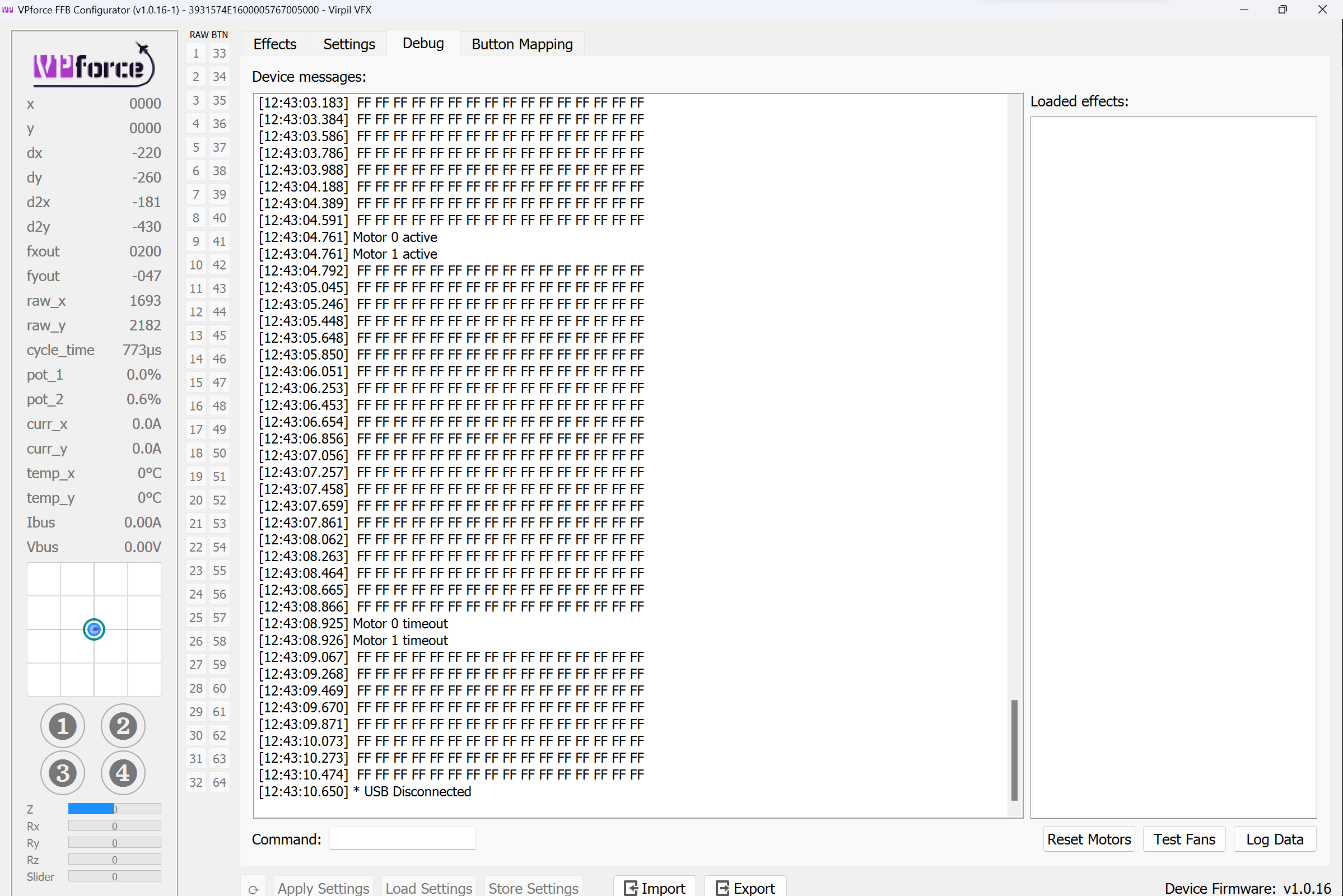
Task: Click the joystick position indicator dot
Action: [94, 629]
